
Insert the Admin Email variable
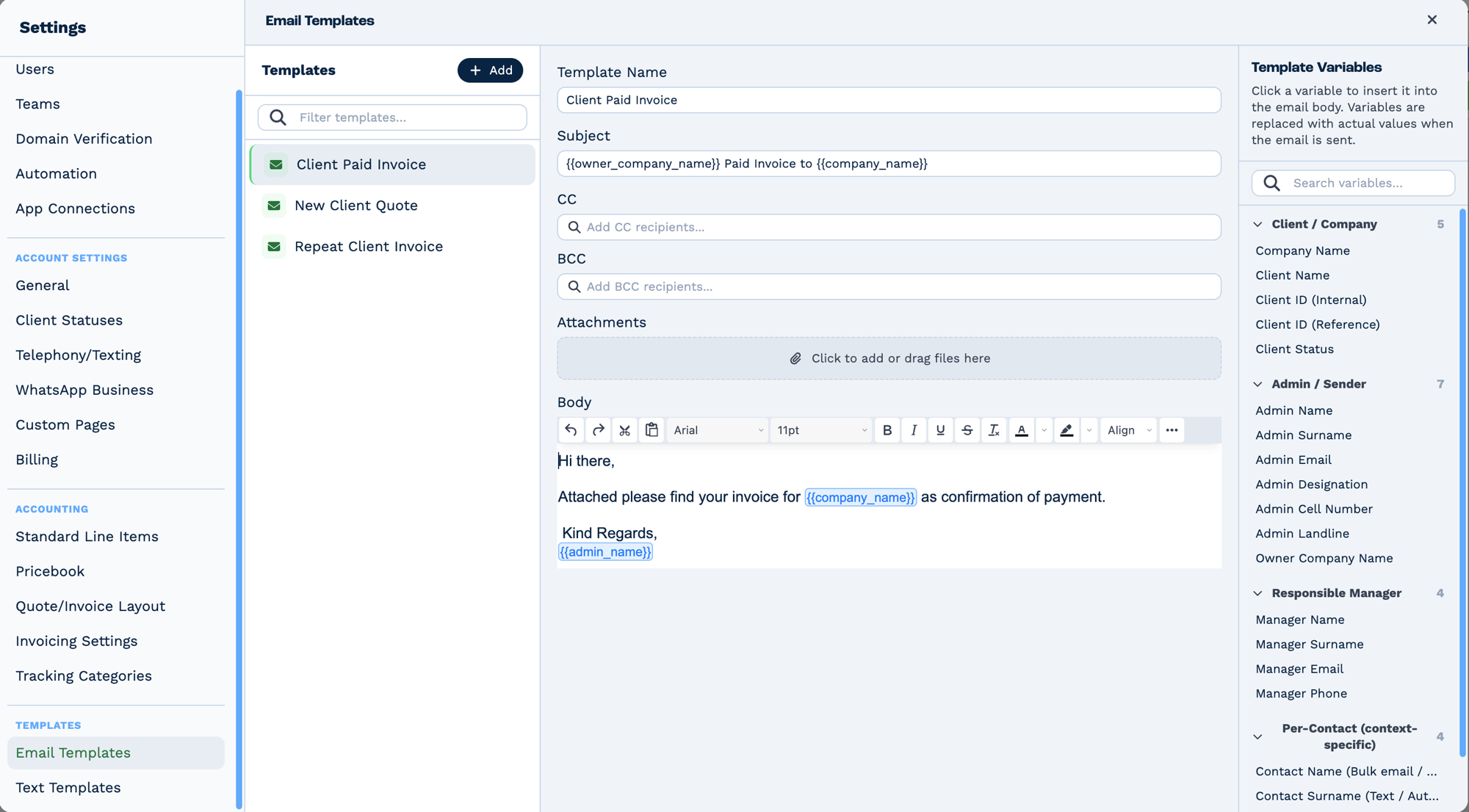[x=1293, y=460]
